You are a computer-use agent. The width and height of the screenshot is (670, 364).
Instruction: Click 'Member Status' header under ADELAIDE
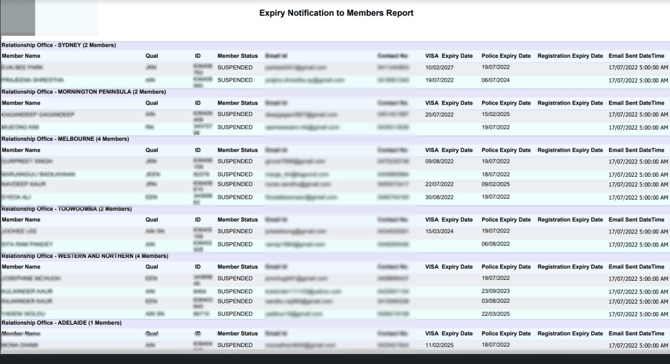click(x=238, y=334)
